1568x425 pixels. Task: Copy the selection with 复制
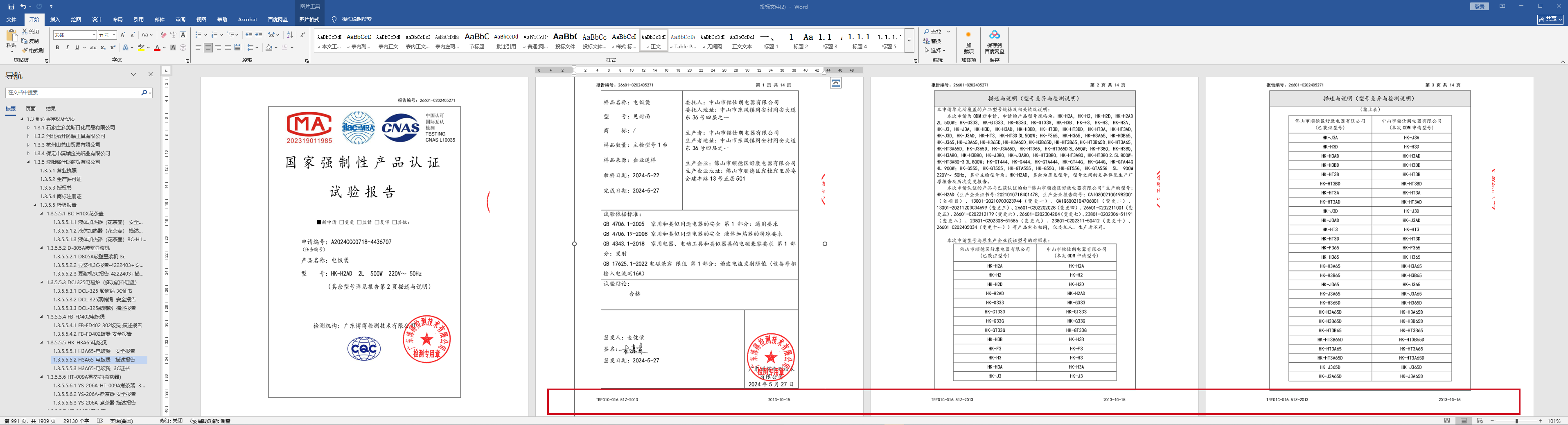coord(30,41)
